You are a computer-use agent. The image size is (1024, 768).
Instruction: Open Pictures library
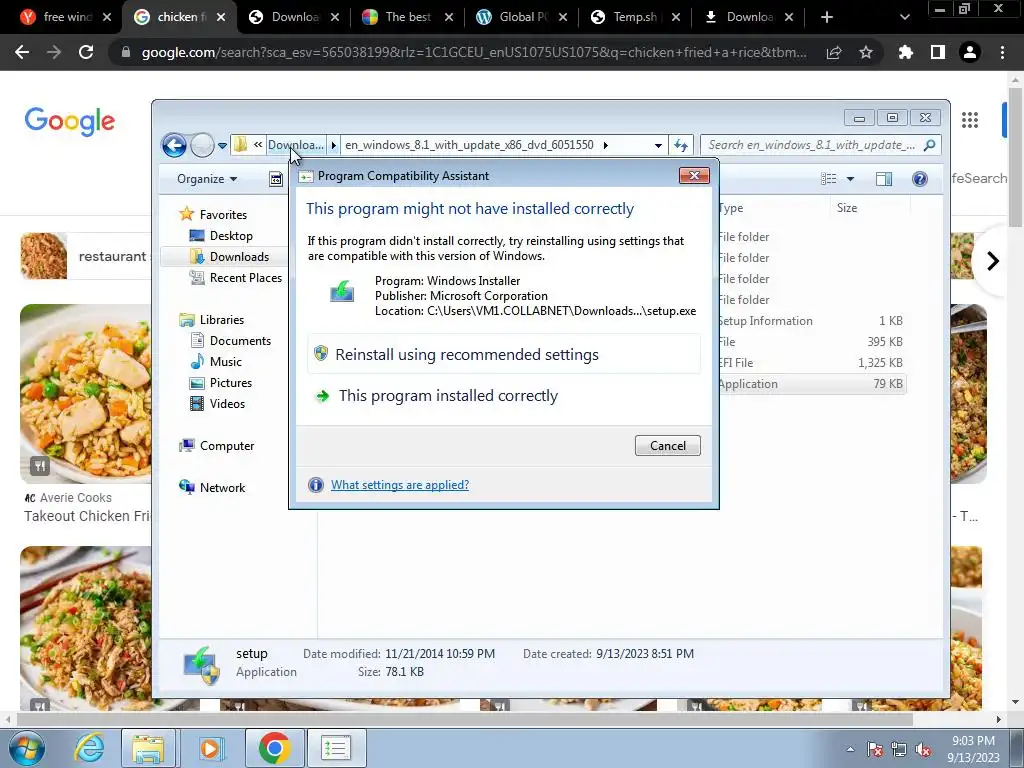(x=231, y=382)
